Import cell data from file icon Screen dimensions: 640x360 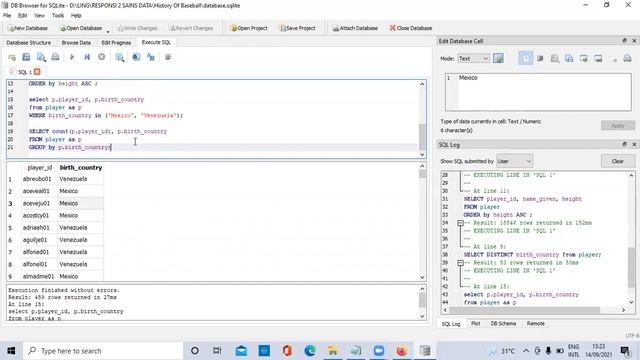[x=584, y=58]
